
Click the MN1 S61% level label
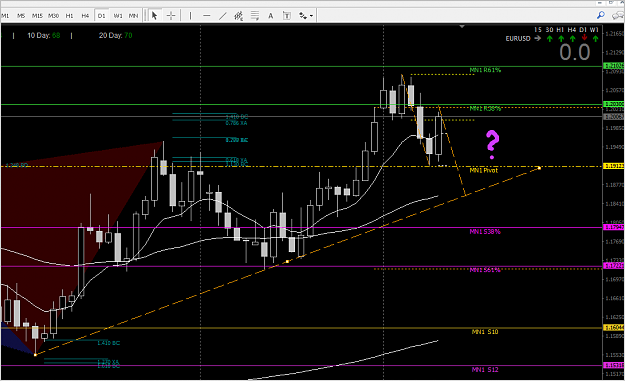coord(485,270)
